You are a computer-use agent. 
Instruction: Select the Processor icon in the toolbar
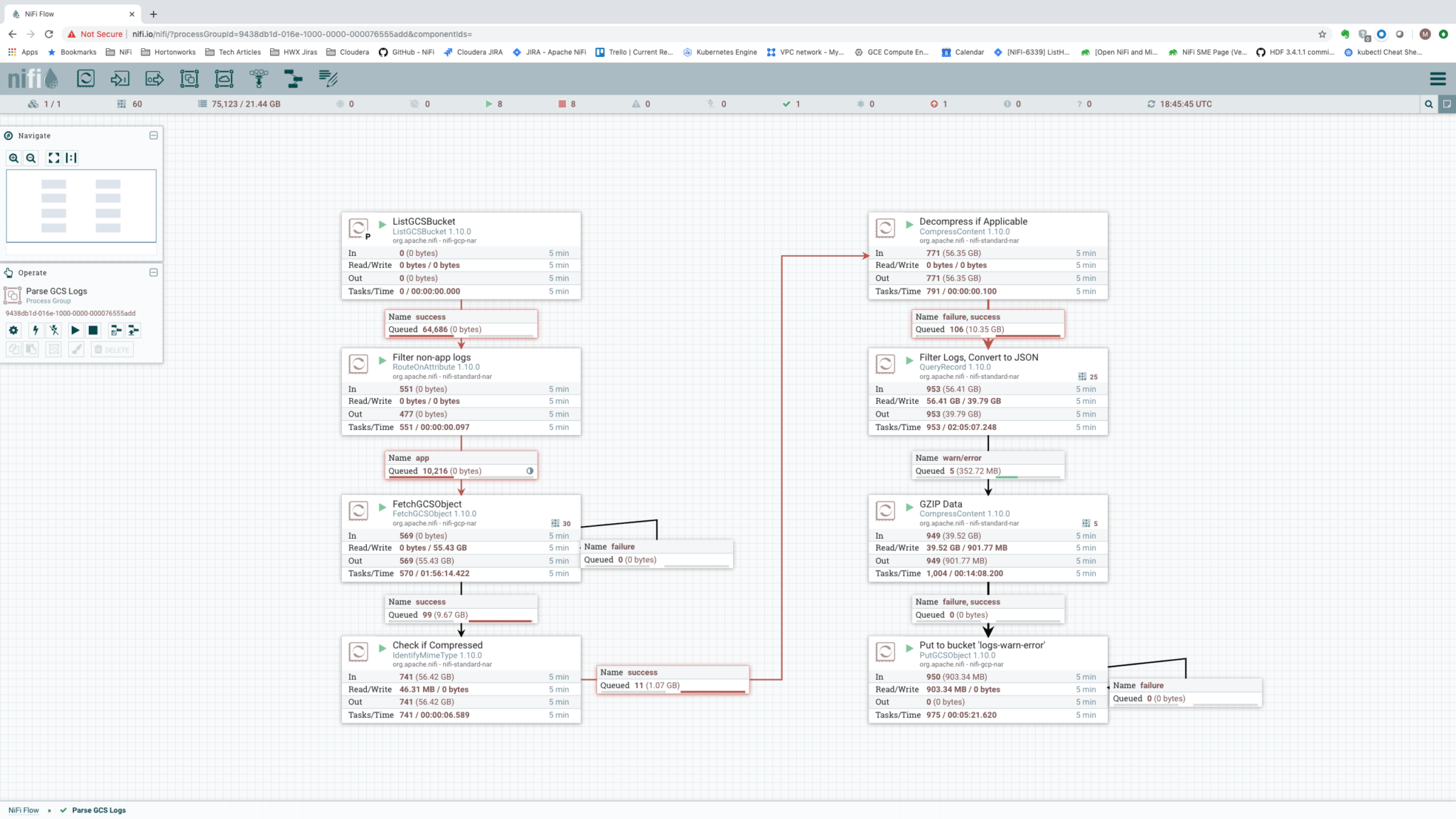pyautogui.click(x=86, y=78)
